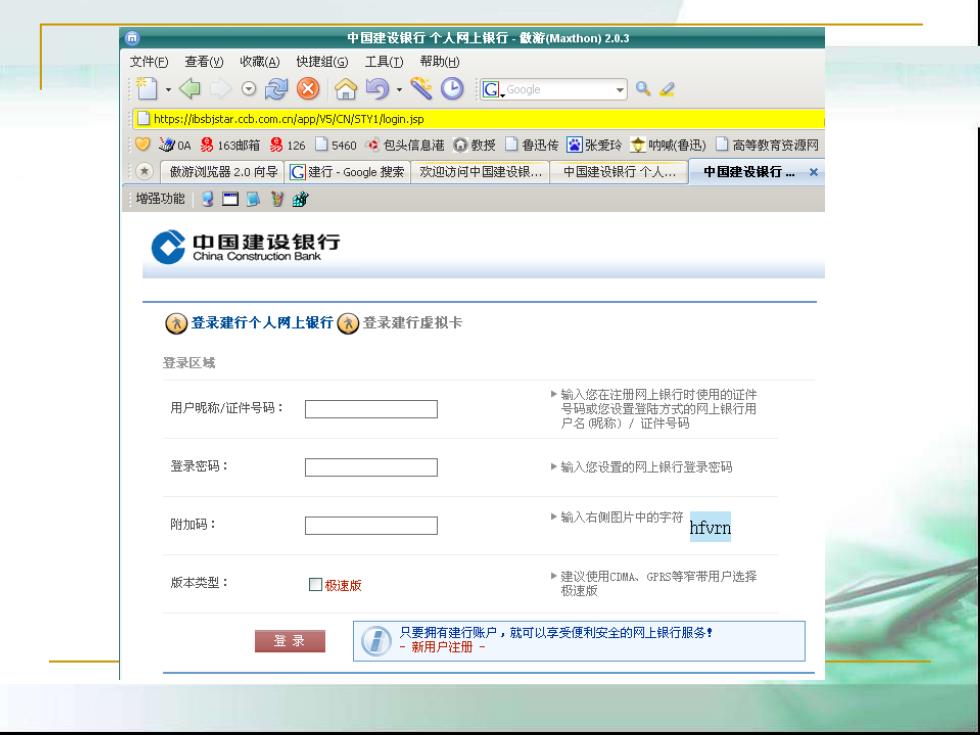The height and width of the screenshot is (735, 980).
Task: Close the active 中国建设银行 tab
Action: 813,172
